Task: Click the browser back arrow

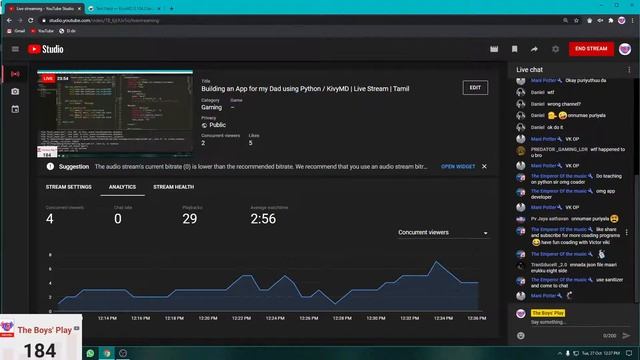Action: pos(9,20)
